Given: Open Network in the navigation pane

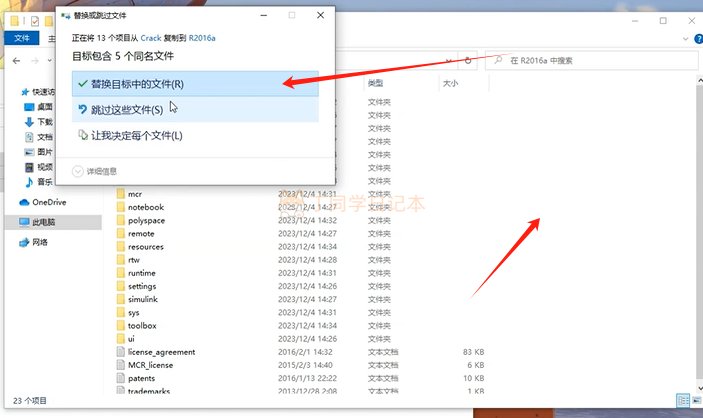Looking at the screenshot, I should (x=40, y=242).
